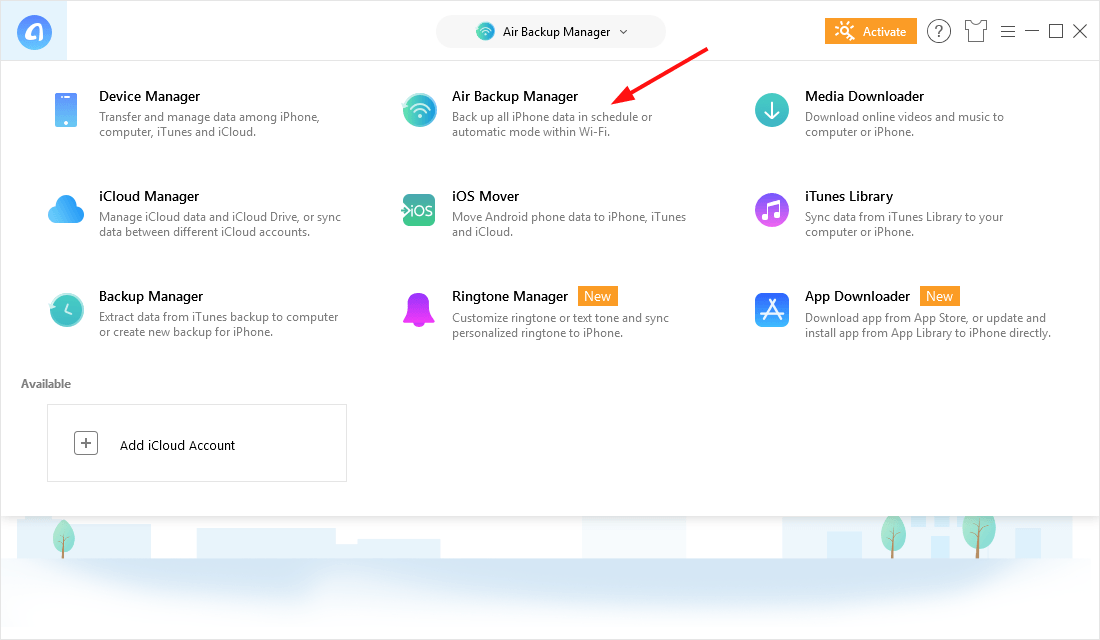This screenshot has width=1100, height=640.
Task: Click the Wi-Fi icon in the top dropdown
Action: [485, 32]
